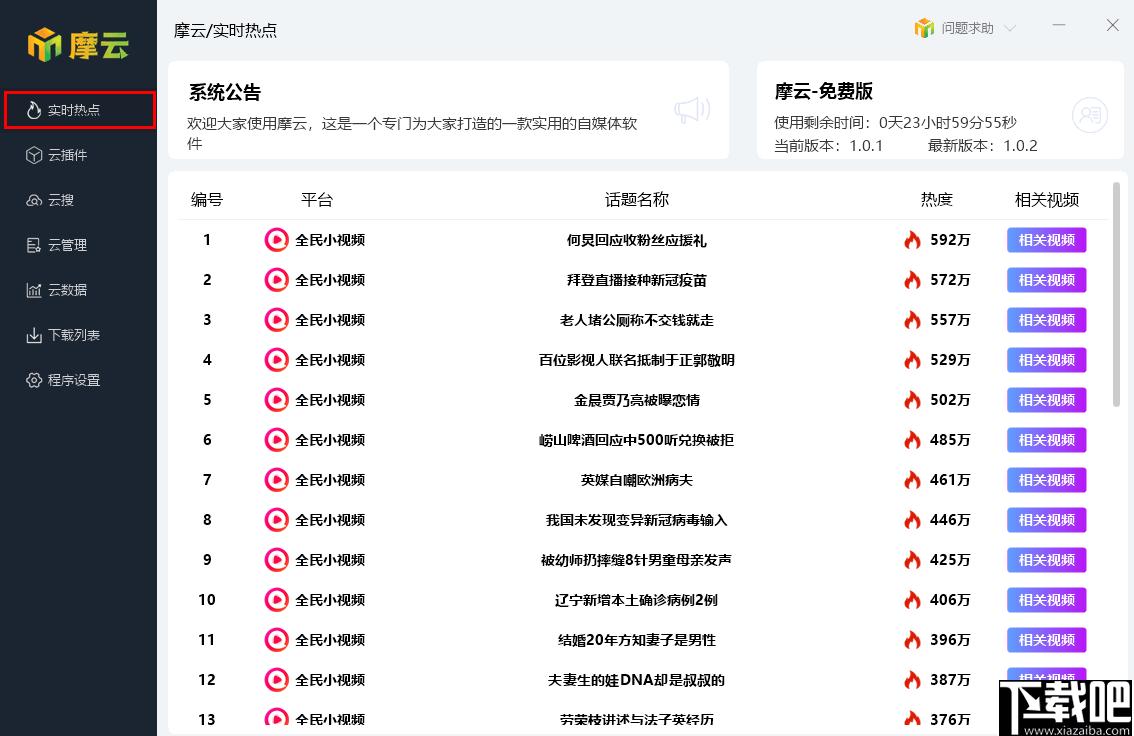
Task: Open 相关视频 for 崂山啤酒回应中500听兑换被拒
Action: (x=1046, y=440)
